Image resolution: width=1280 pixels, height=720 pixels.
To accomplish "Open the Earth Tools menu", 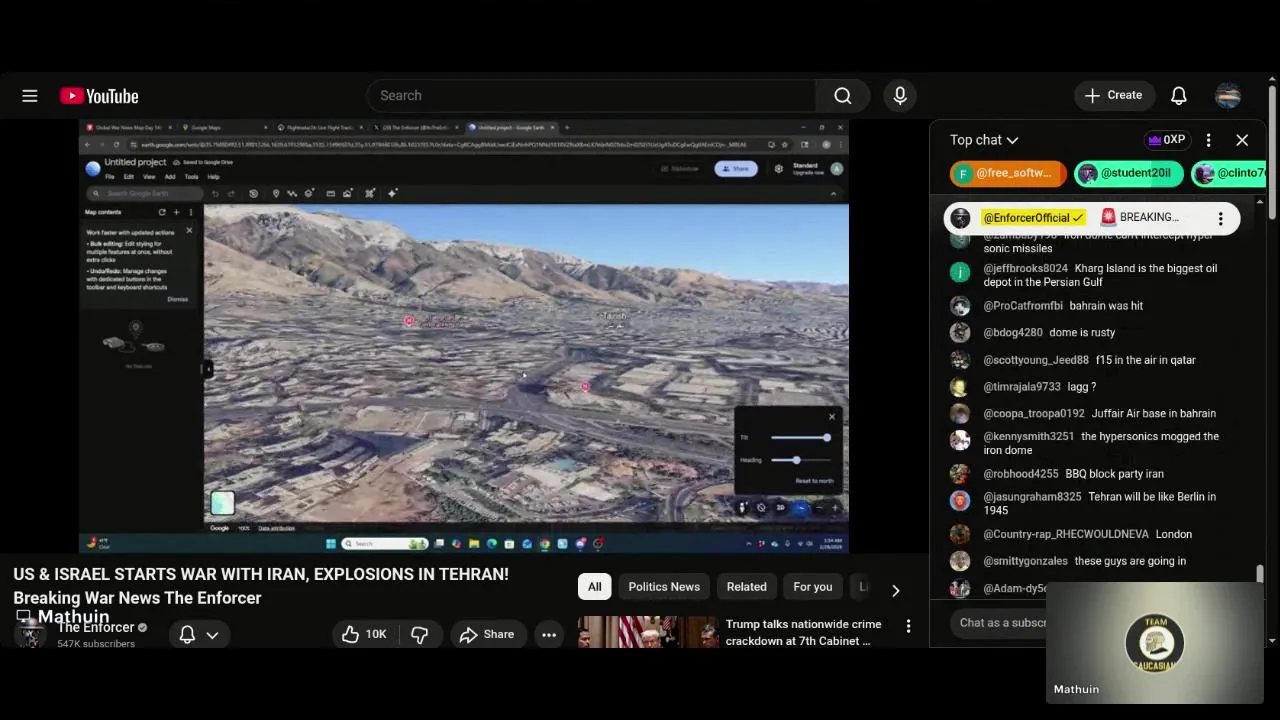I will (191, 177).
